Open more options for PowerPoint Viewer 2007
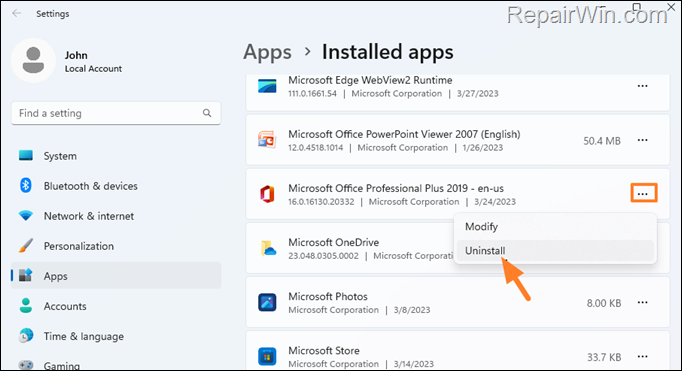Image resolution: width=682 pixels, height=371 pixels. pos(642,140)
